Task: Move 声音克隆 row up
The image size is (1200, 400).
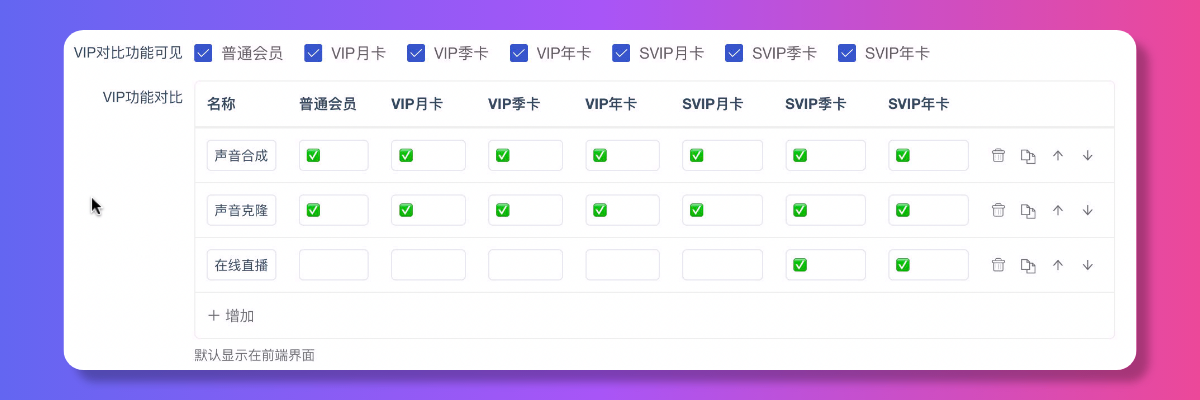Action: tap(1058, 210)
